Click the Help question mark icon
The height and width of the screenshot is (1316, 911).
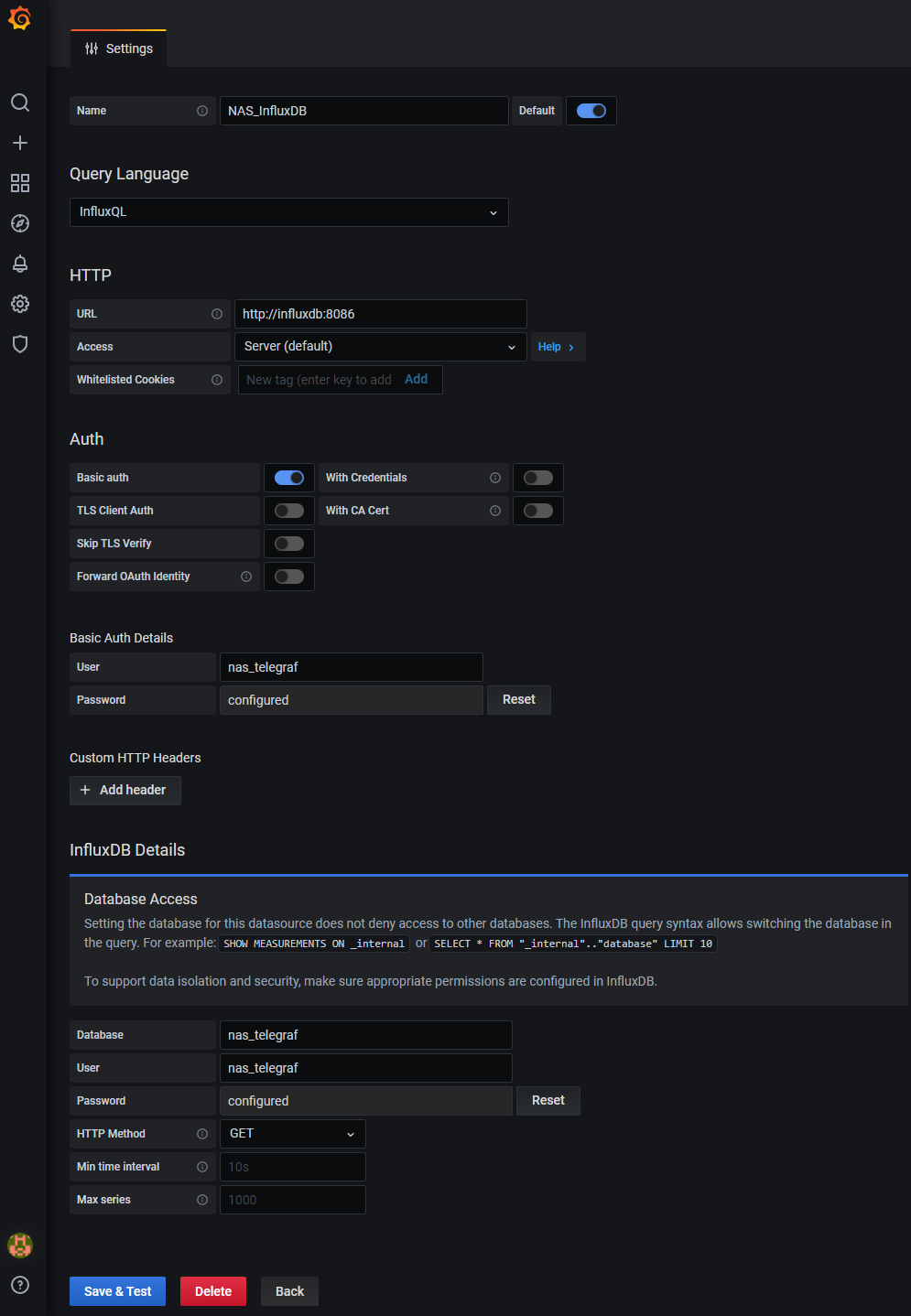[20, 1285]
